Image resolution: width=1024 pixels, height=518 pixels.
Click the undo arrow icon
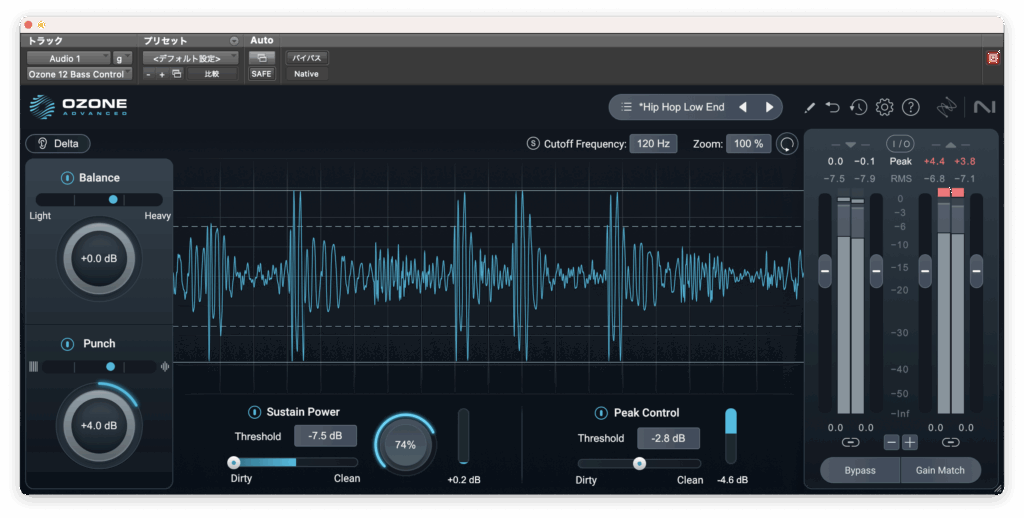[833, 107]
